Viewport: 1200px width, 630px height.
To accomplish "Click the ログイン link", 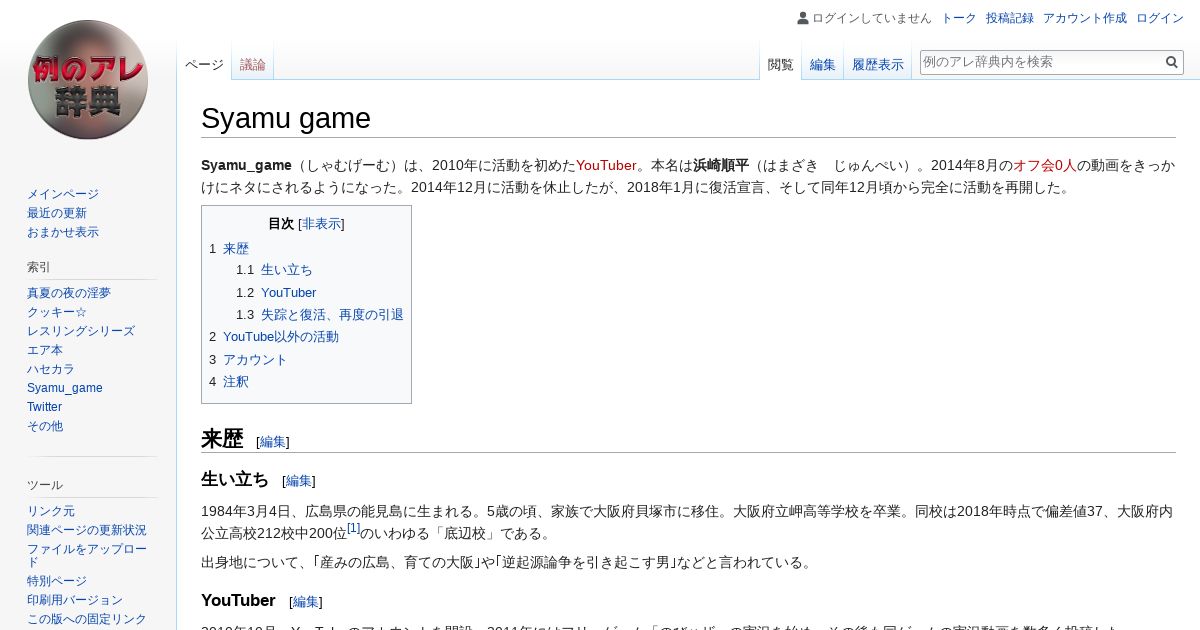I will pyautogui.click(x=1160, y=18).
